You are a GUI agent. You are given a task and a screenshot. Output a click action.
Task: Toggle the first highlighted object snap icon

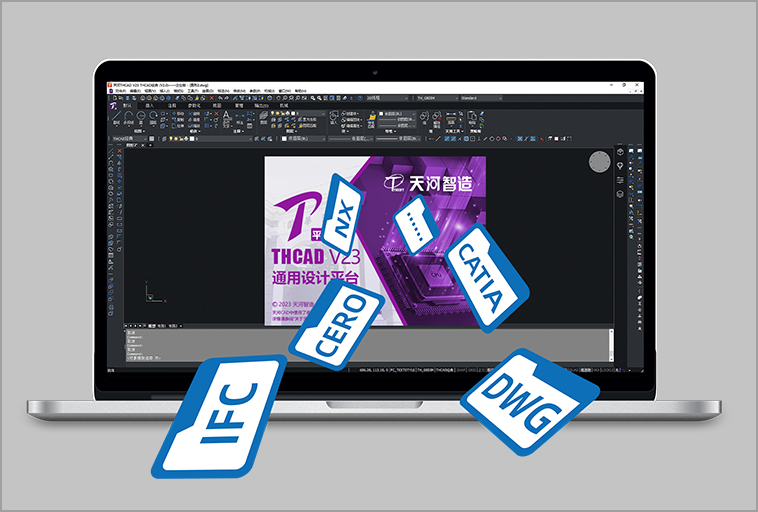tap(446, 139)
